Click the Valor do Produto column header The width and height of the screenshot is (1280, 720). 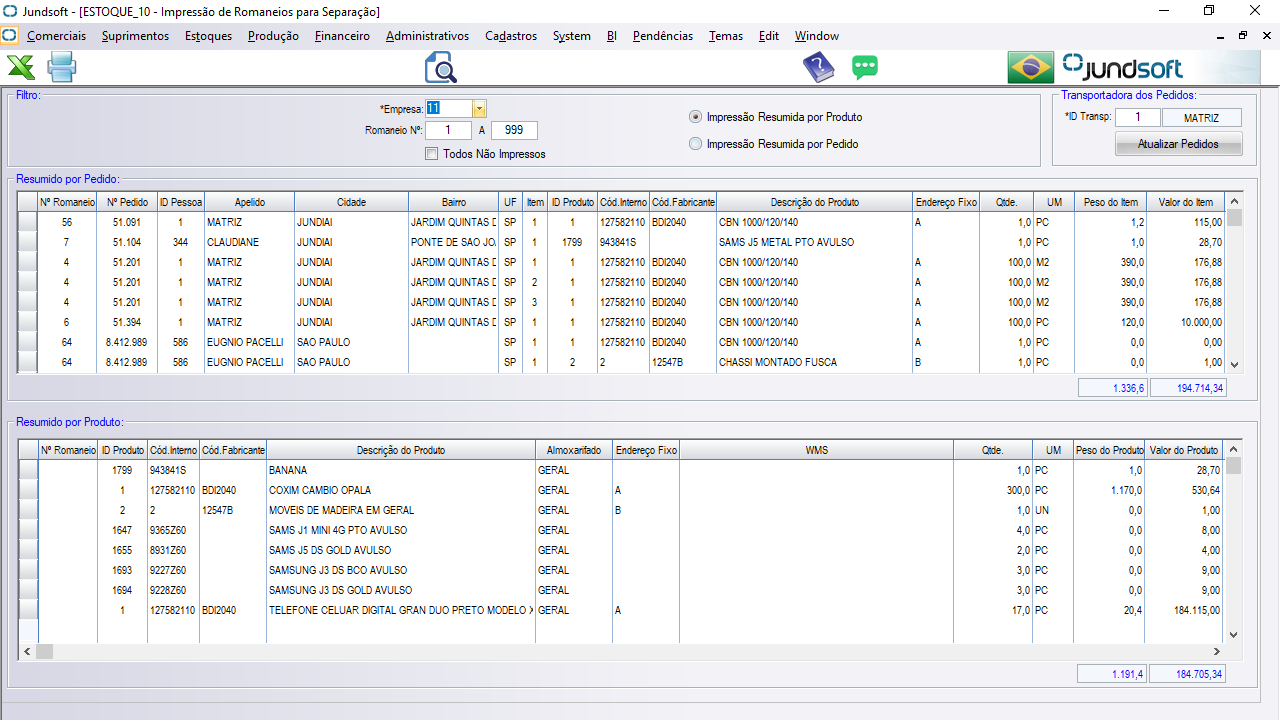(1185, 451)
